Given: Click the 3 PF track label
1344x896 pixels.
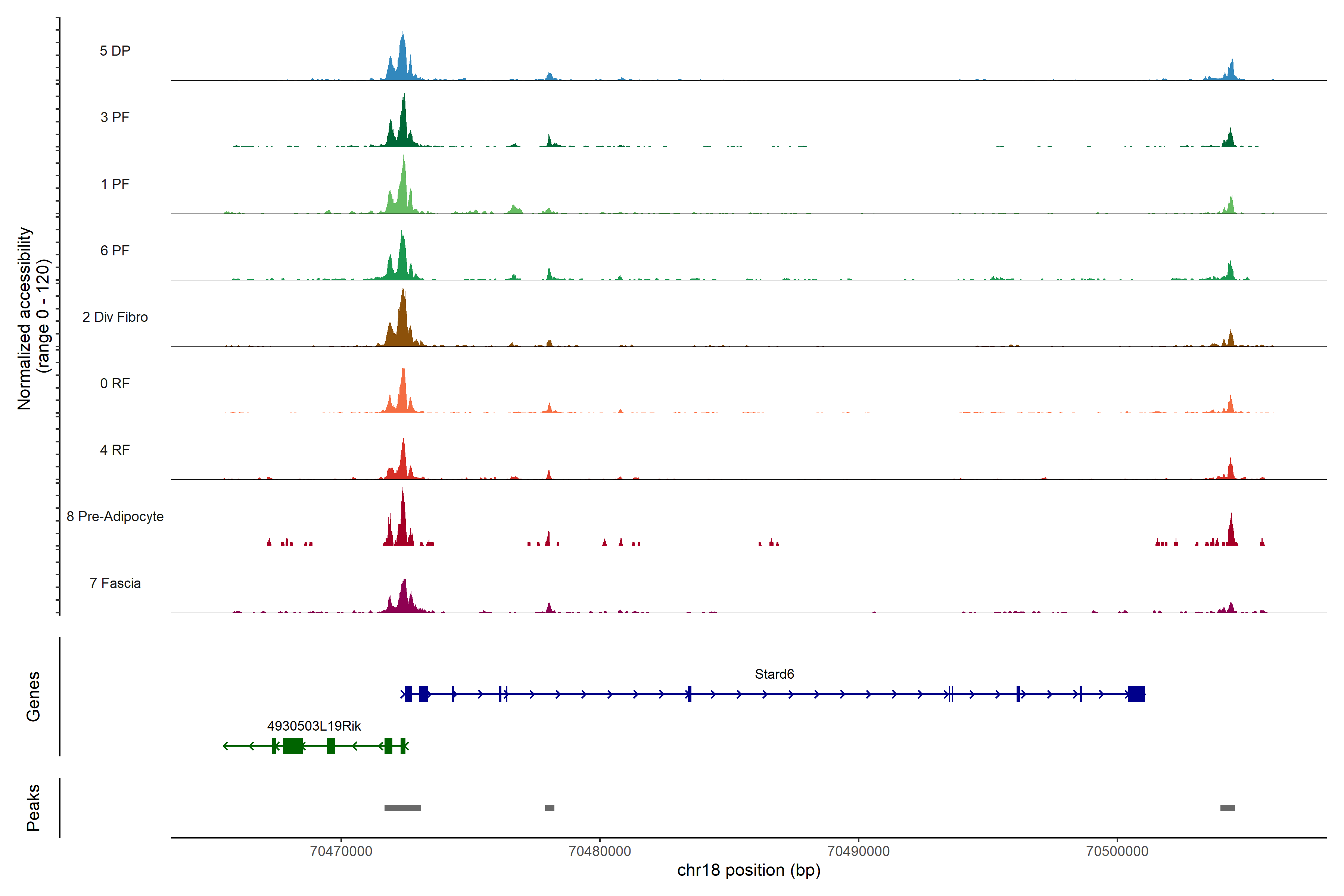Looking at the screenshot, I should [115, 117].
